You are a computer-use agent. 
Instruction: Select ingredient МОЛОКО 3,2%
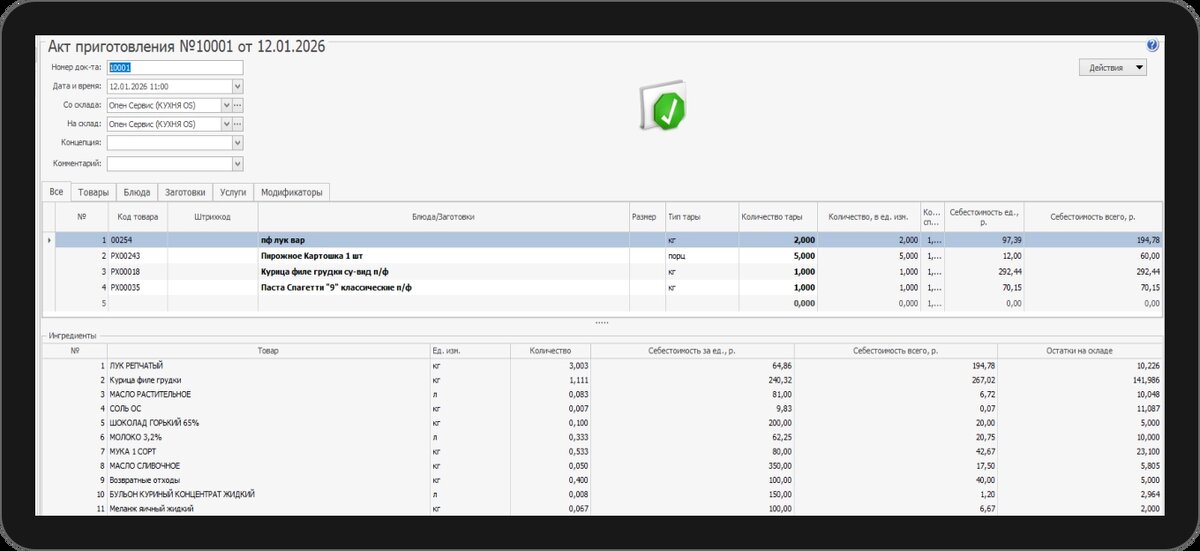[x=603, y=437]
